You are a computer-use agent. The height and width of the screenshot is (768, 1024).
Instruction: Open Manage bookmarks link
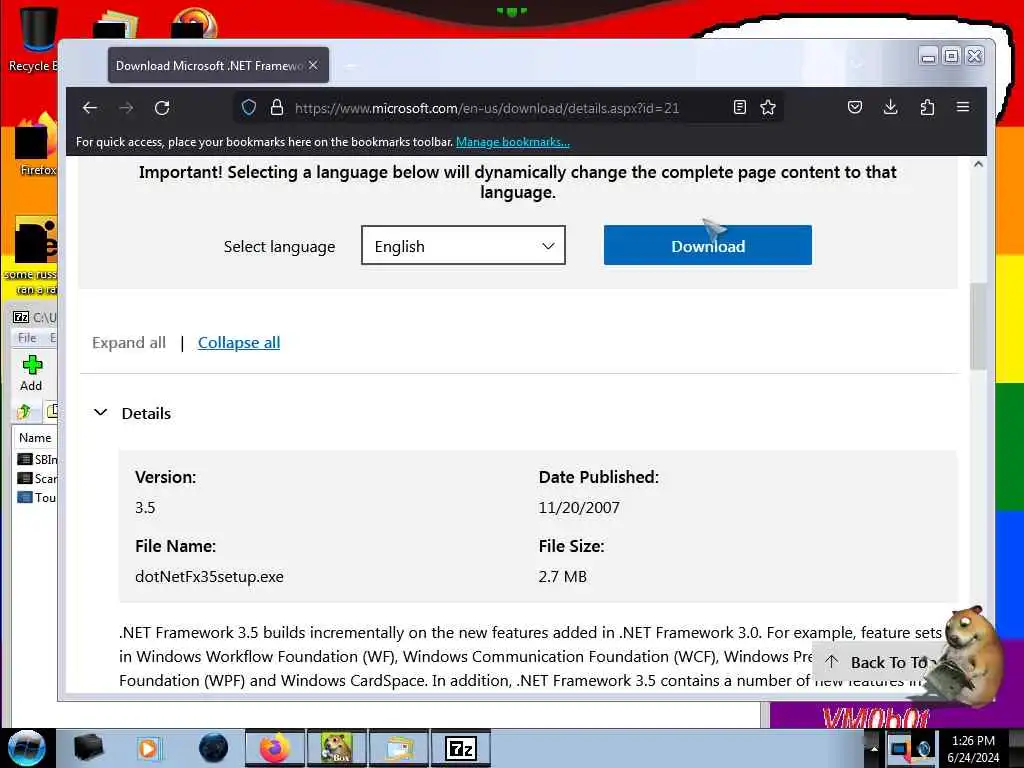coord(513,142)
